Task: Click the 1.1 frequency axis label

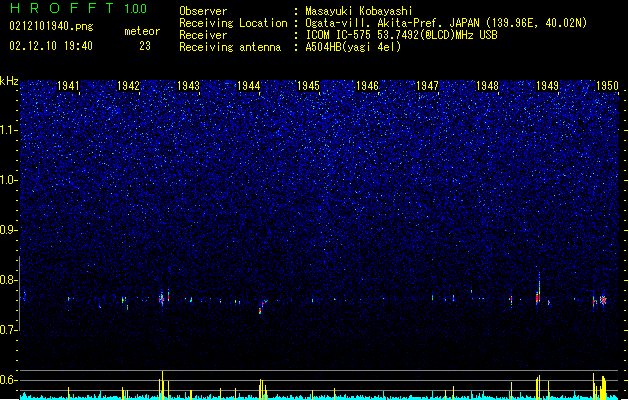Action: pos(9,130)
